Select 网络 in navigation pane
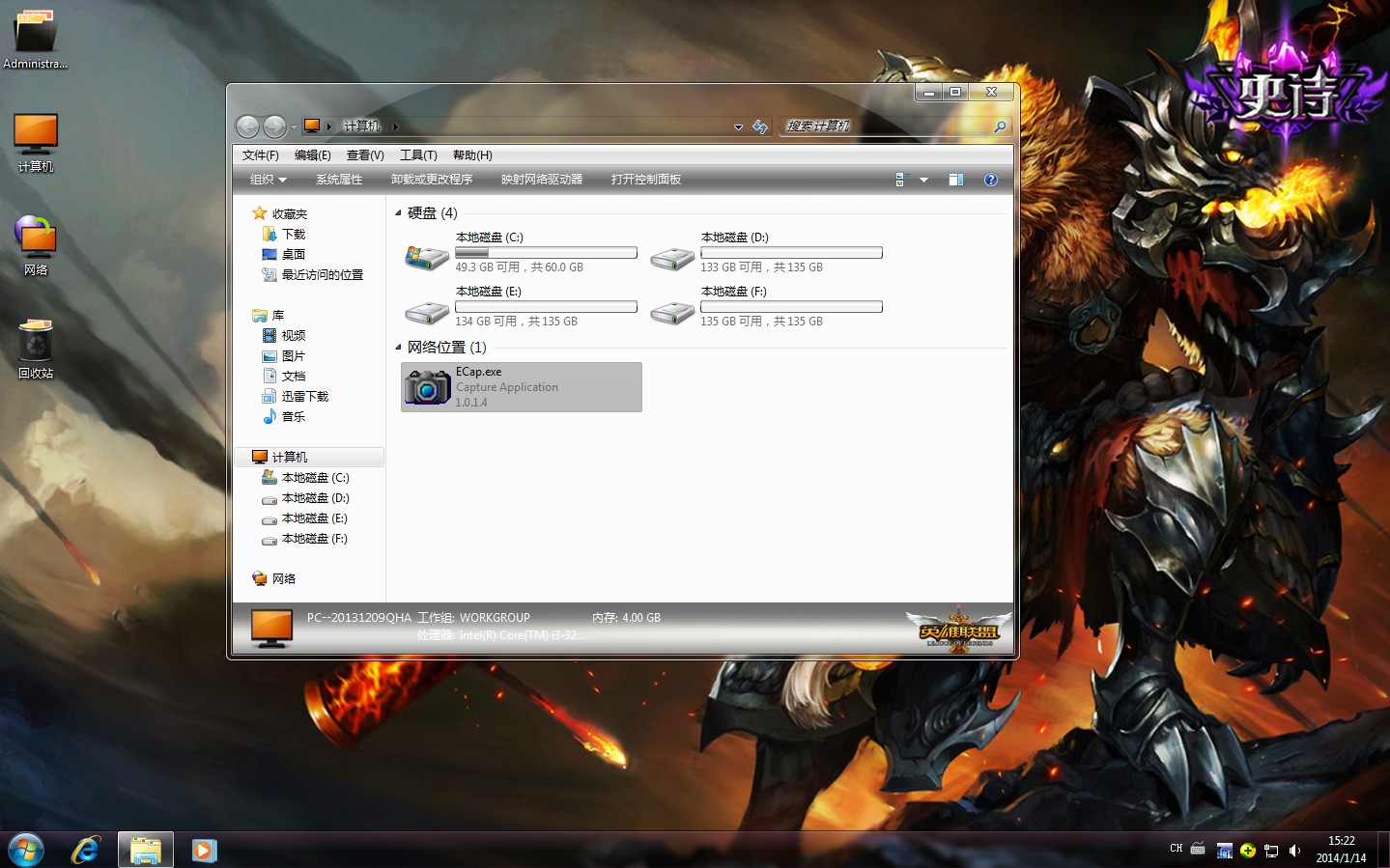 [274, 579]
